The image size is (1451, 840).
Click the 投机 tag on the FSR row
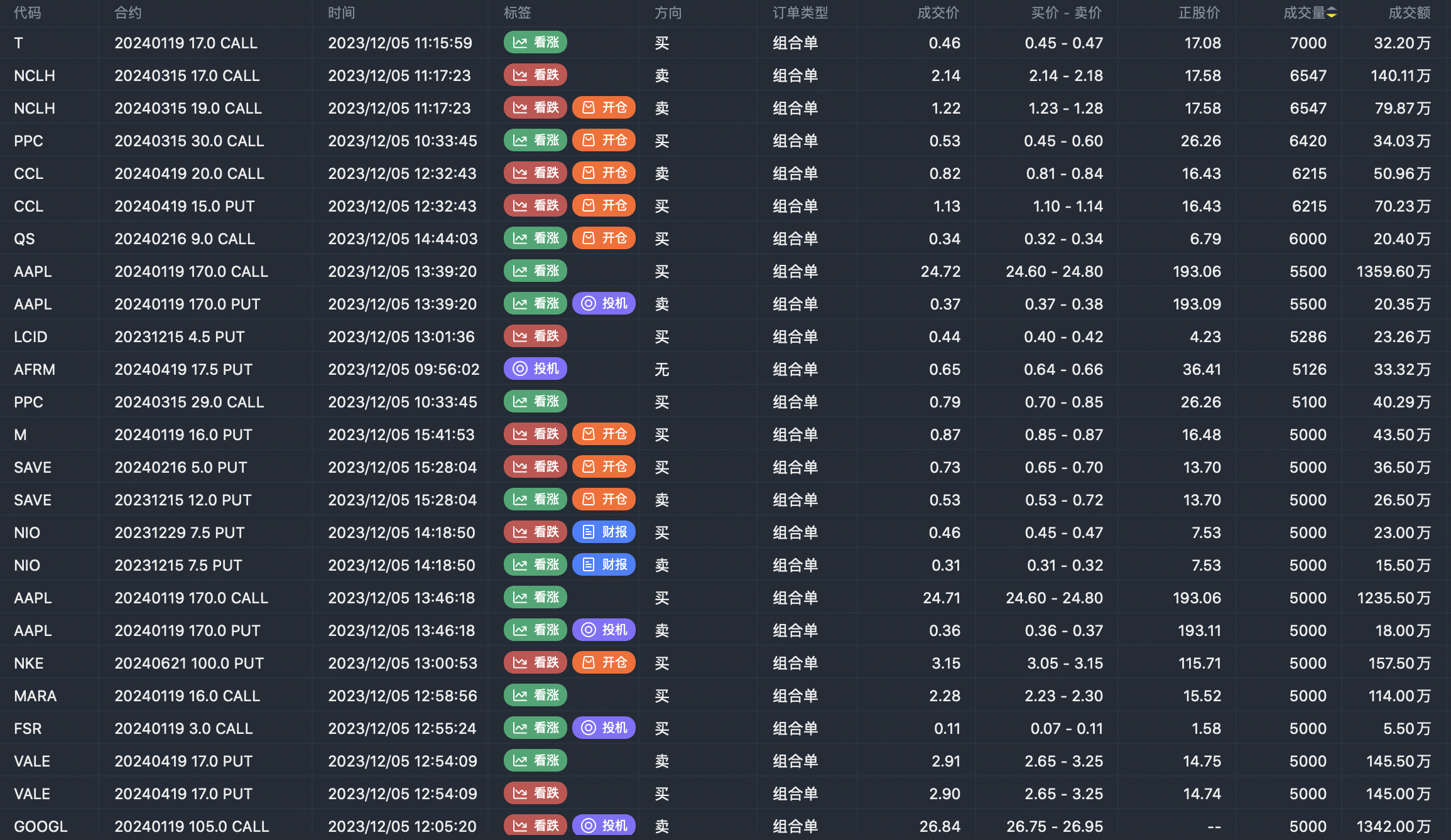604,728
